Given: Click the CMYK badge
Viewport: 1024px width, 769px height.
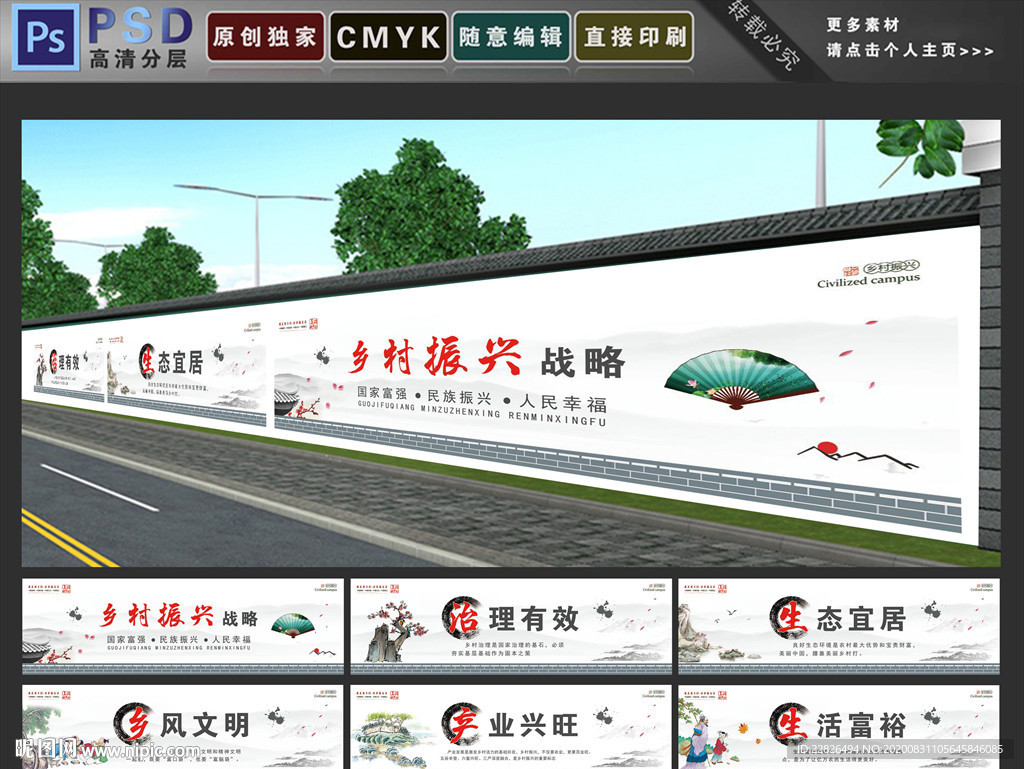Looking at the screenshot, I should pyautogui.click(x=389, y=37).
